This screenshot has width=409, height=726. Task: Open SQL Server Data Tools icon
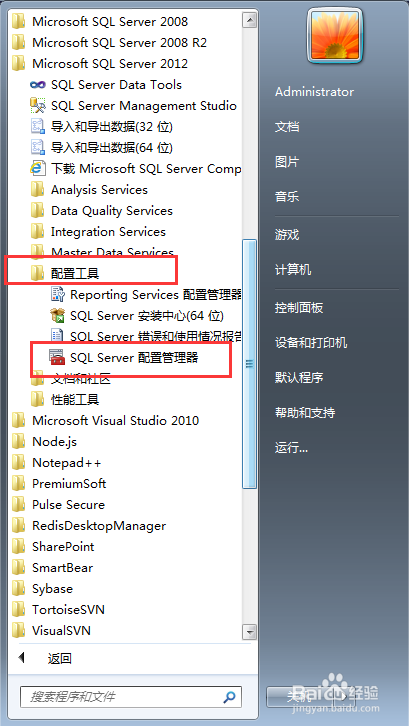coord(37,85)
